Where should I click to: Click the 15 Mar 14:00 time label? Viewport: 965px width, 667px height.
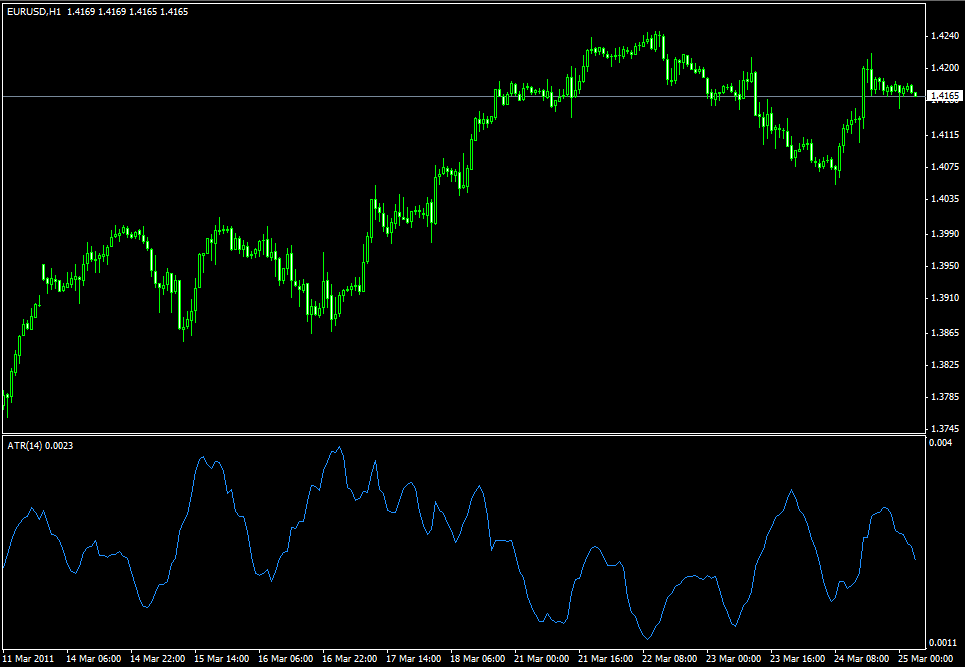tap(222, 658)
